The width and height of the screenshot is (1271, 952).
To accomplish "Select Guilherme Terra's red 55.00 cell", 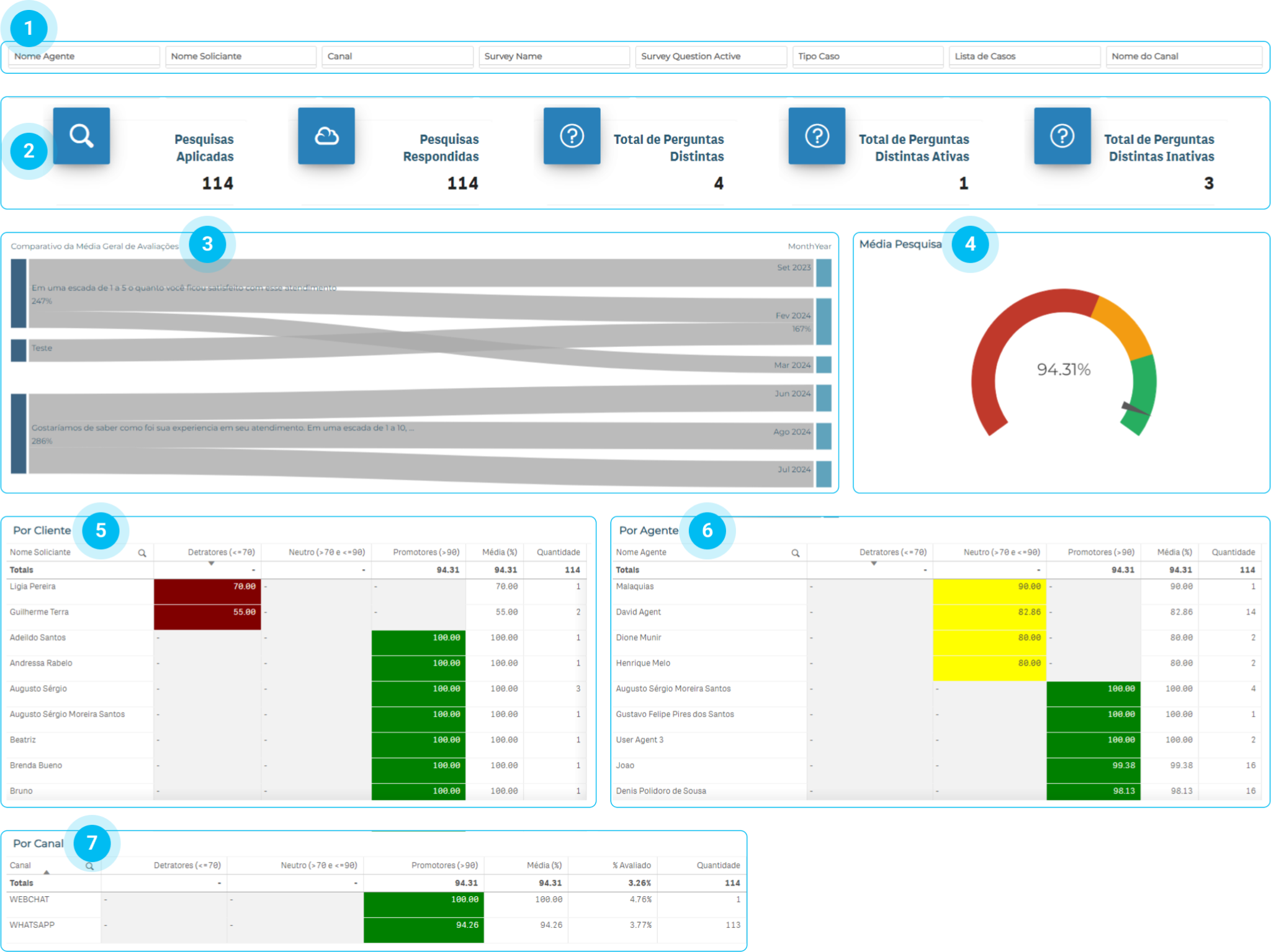I will click(x=207, y=616).
